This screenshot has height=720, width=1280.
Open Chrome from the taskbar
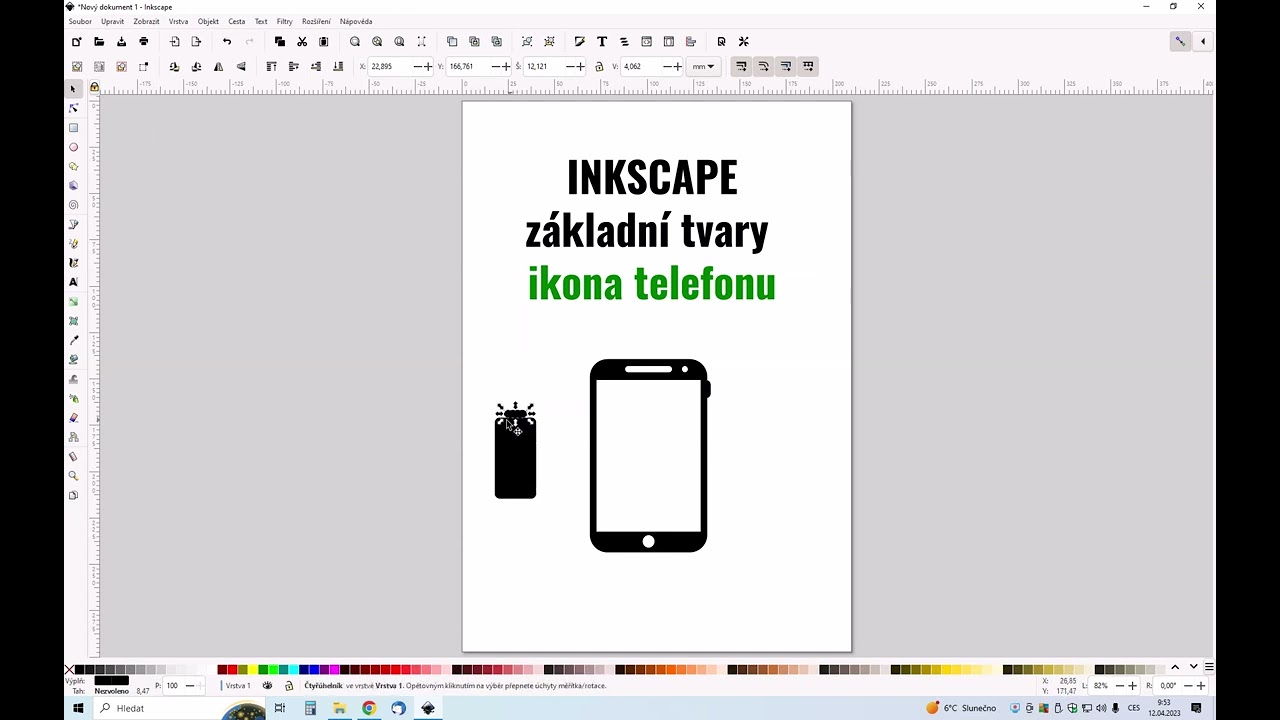tap(369, 708)
